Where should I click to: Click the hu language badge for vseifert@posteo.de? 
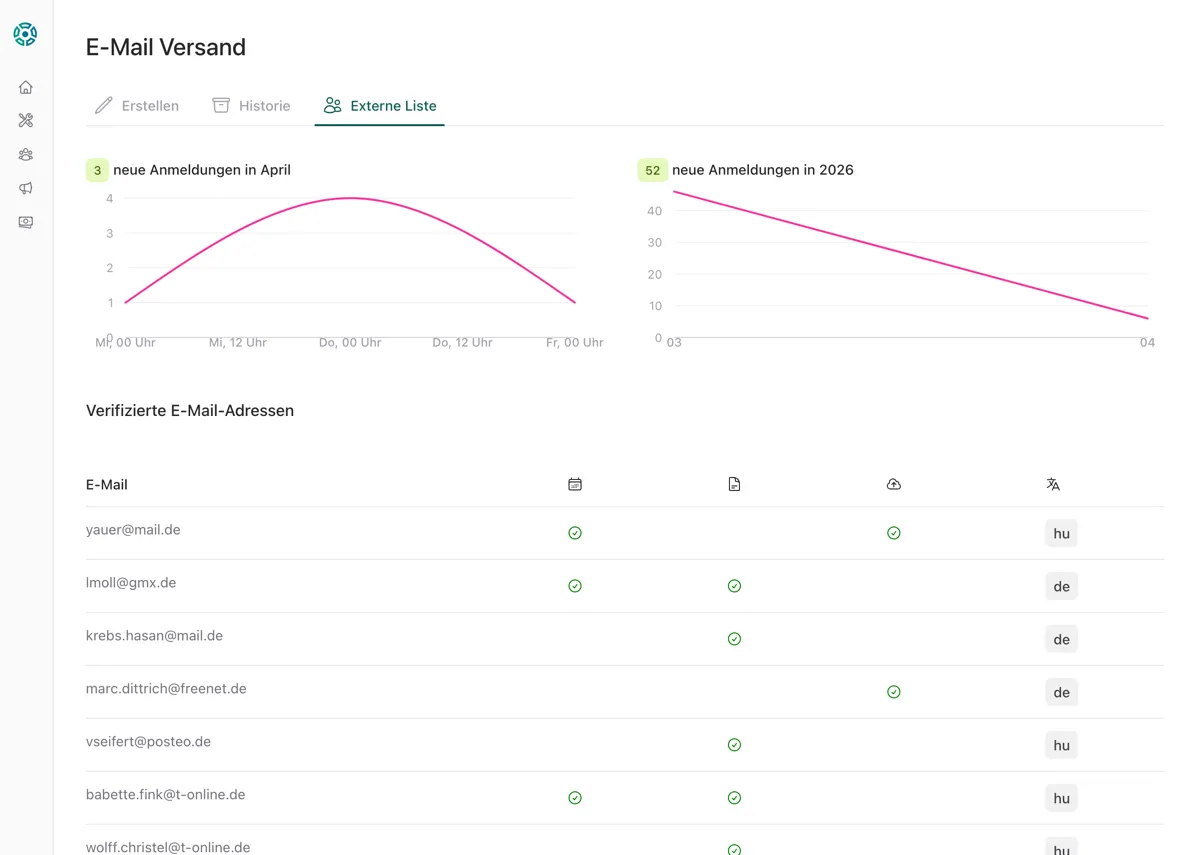coord(1061,745)
